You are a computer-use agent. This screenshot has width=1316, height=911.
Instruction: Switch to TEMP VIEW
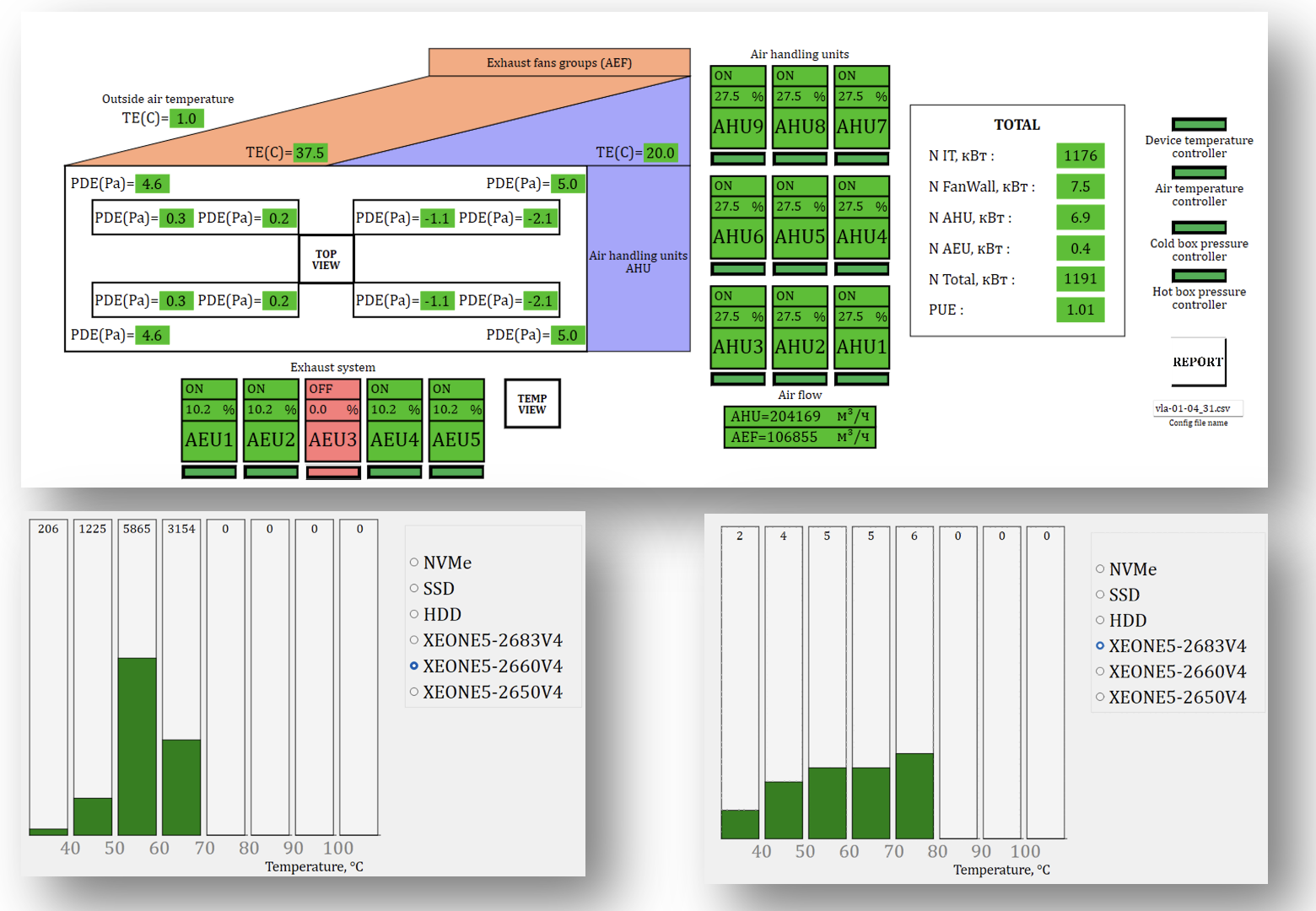point(532,404)
